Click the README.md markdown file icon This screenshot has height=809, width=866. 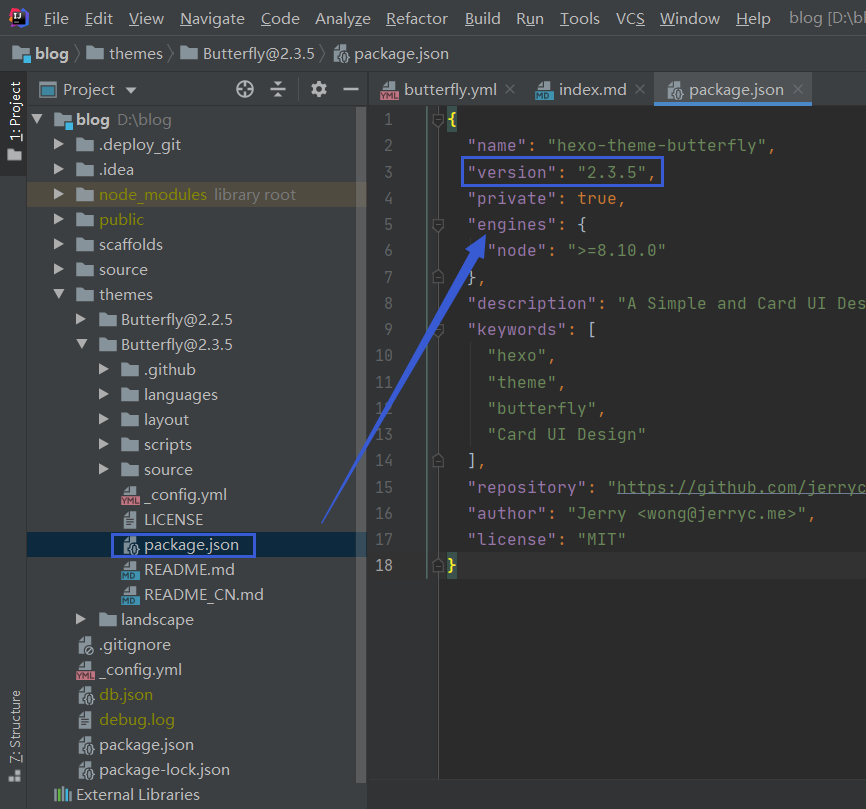130,570
